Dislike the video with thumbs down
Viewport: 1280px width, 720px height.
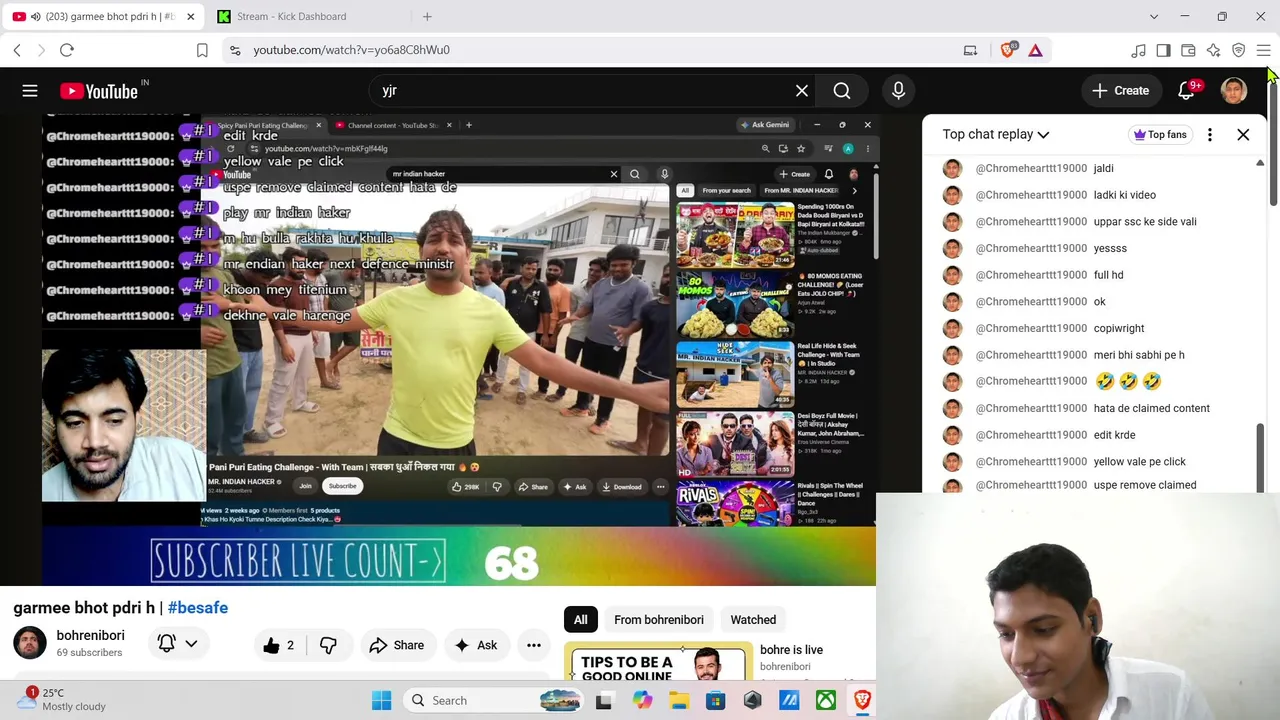click(x=328, y=645)
